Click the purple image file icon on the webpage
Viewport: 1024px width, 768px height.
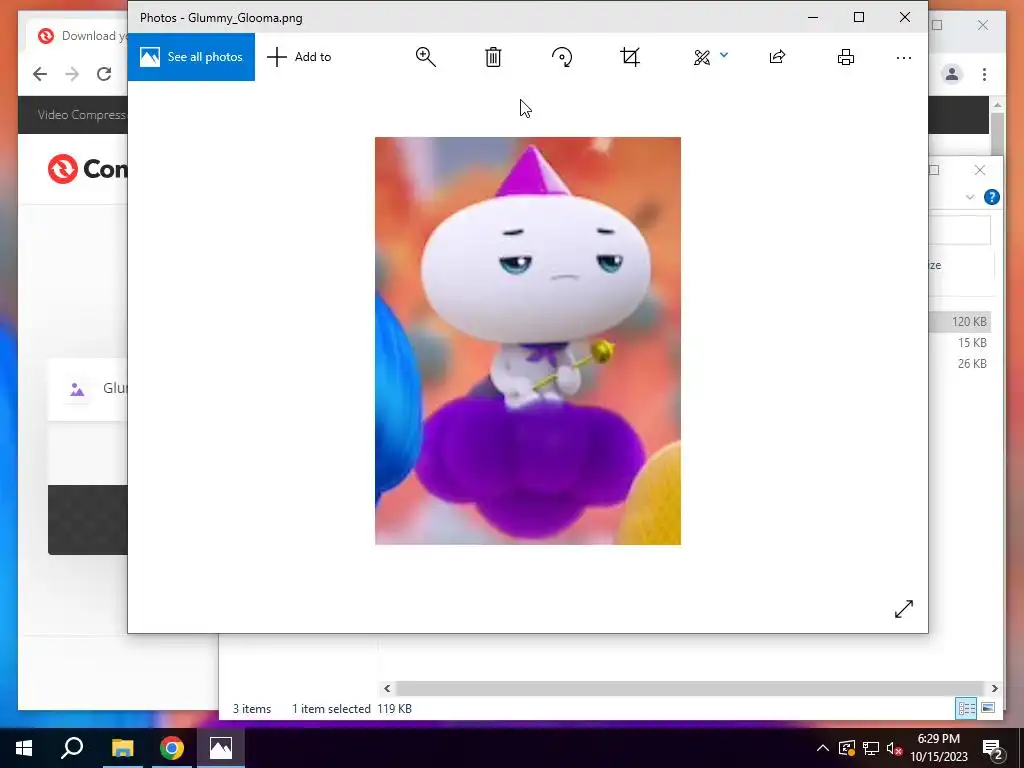click(77, 389)
